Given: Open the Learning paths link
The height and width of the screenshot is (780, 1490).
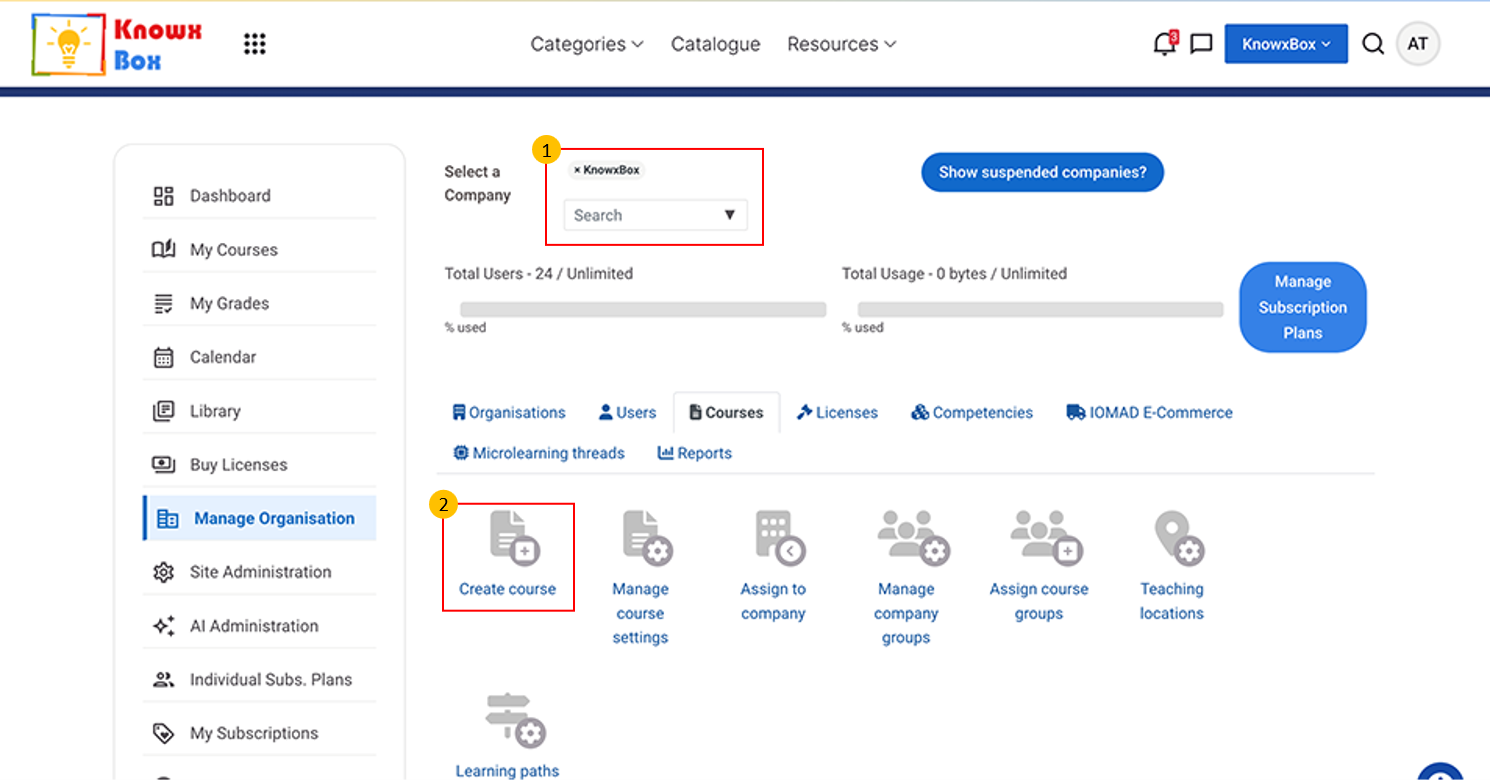Looking at the screenshot, I should coord(507,771).
